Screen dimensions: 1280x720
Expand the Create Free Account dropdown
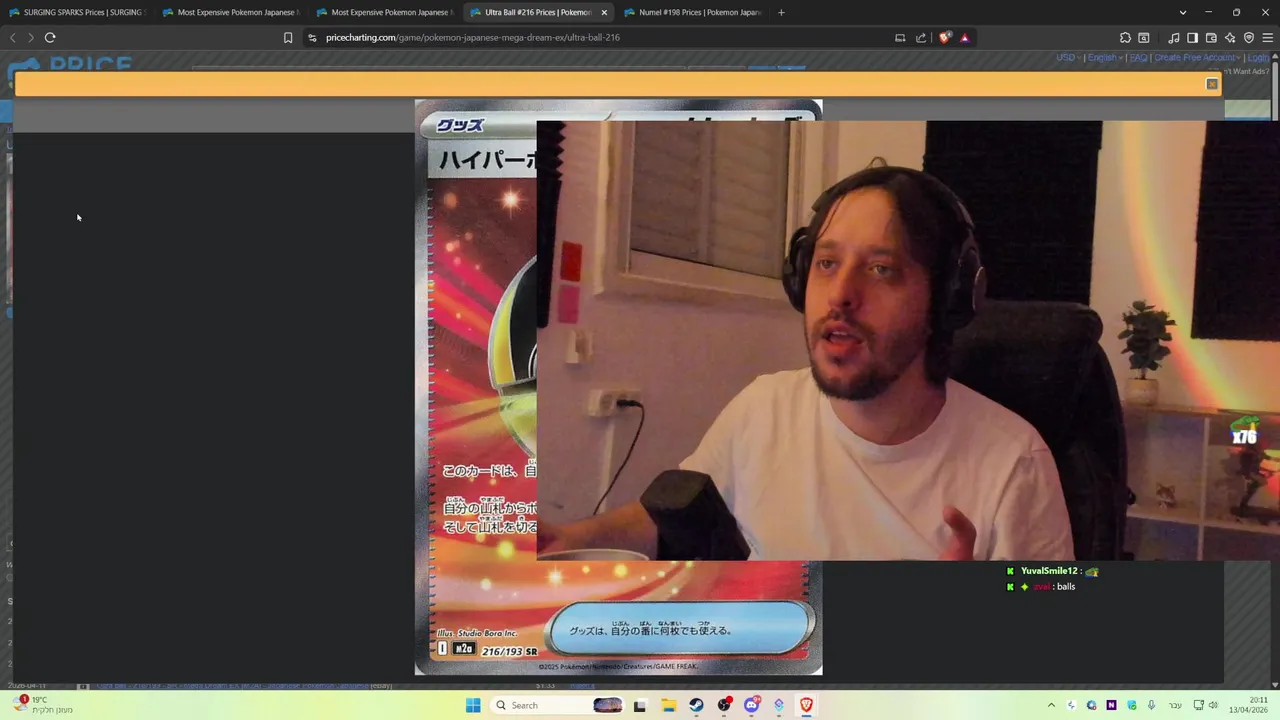1197,58
